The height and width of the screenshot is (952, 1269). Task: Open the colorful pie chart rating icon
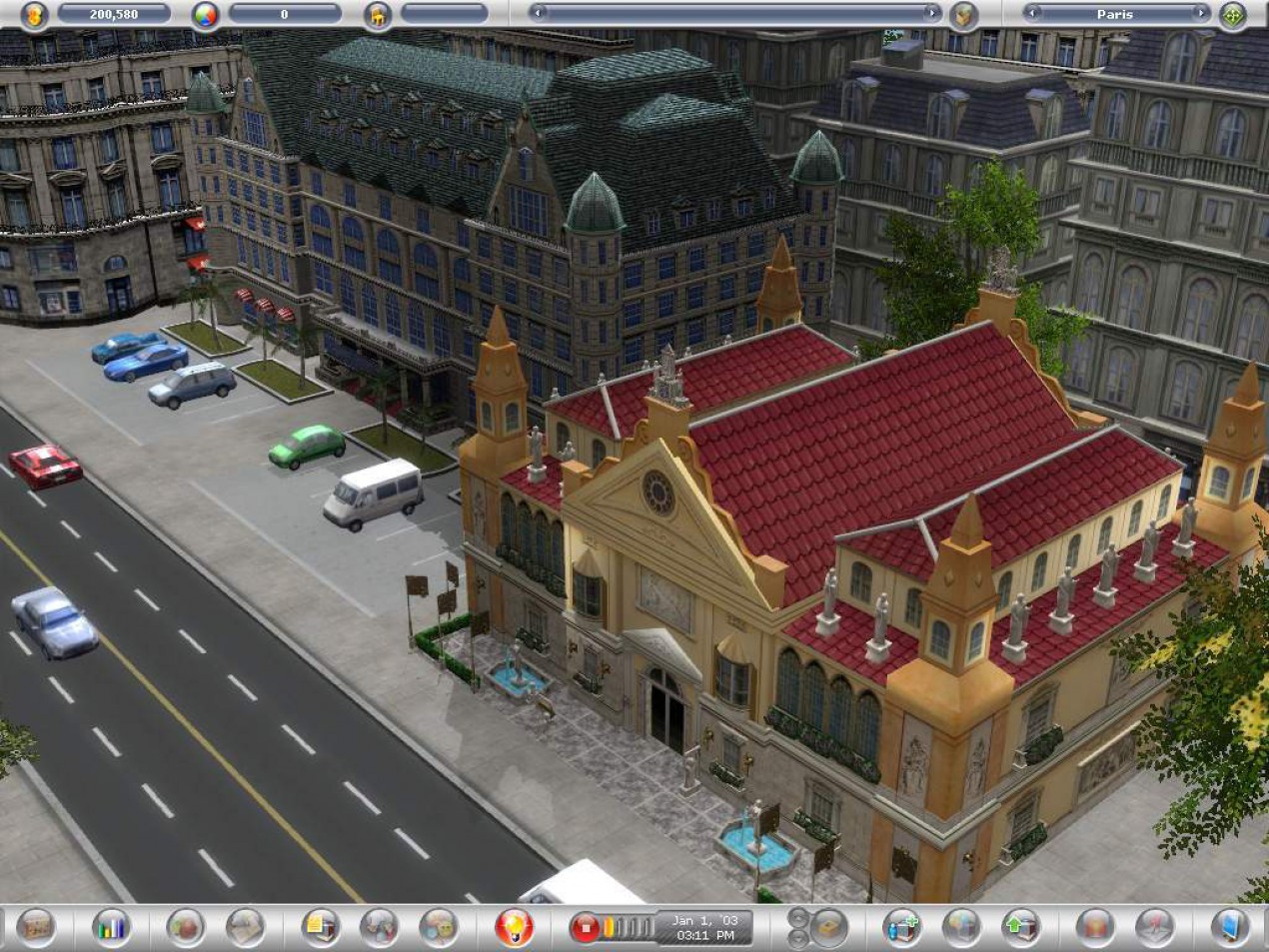[206, 15]
